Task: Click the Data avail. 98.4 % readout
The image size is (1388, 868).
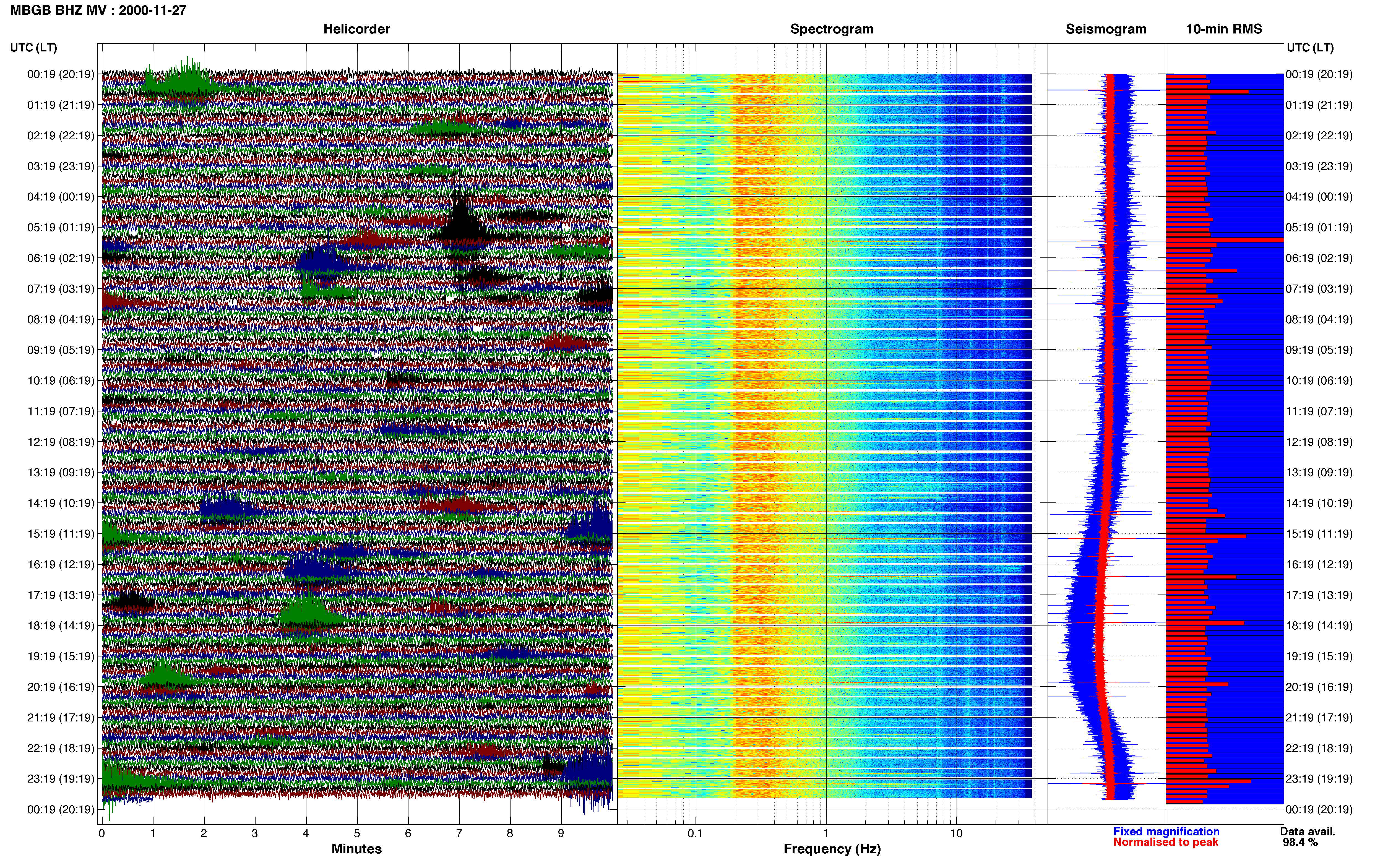Action: [1307, 837]
